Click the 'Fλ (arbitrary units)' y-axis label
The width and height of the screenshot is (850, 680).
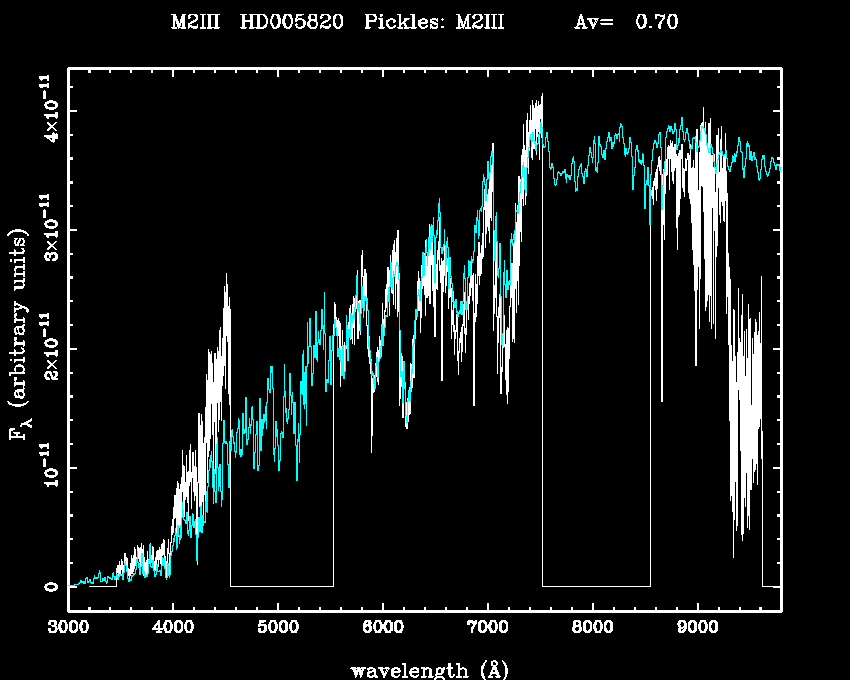pos(21,335)
